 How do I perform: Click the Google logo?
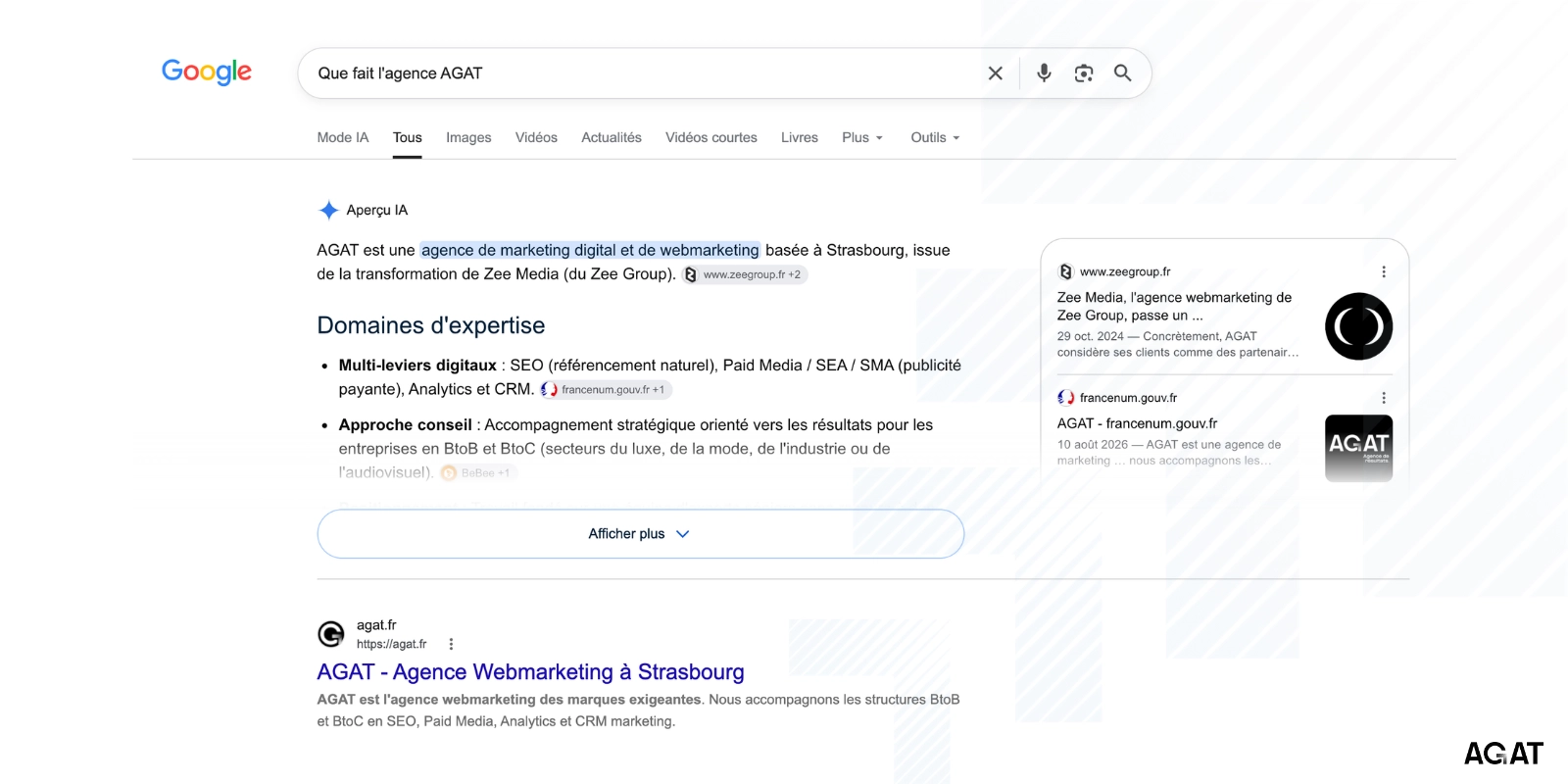coord(207,72)
